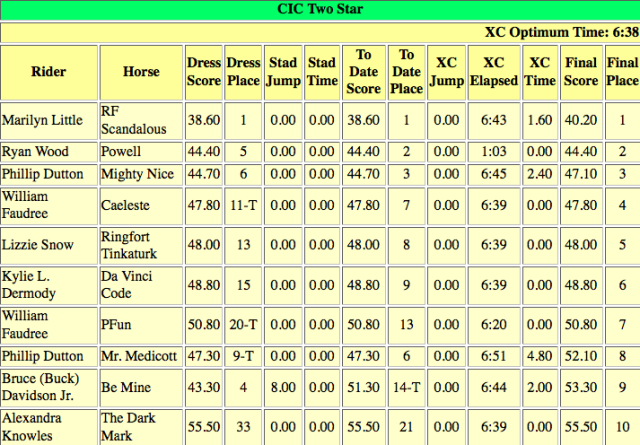Select horse name Mighty Nice
Image resolution: width=640 pixels, height=445 pixels.
[138, 174]
